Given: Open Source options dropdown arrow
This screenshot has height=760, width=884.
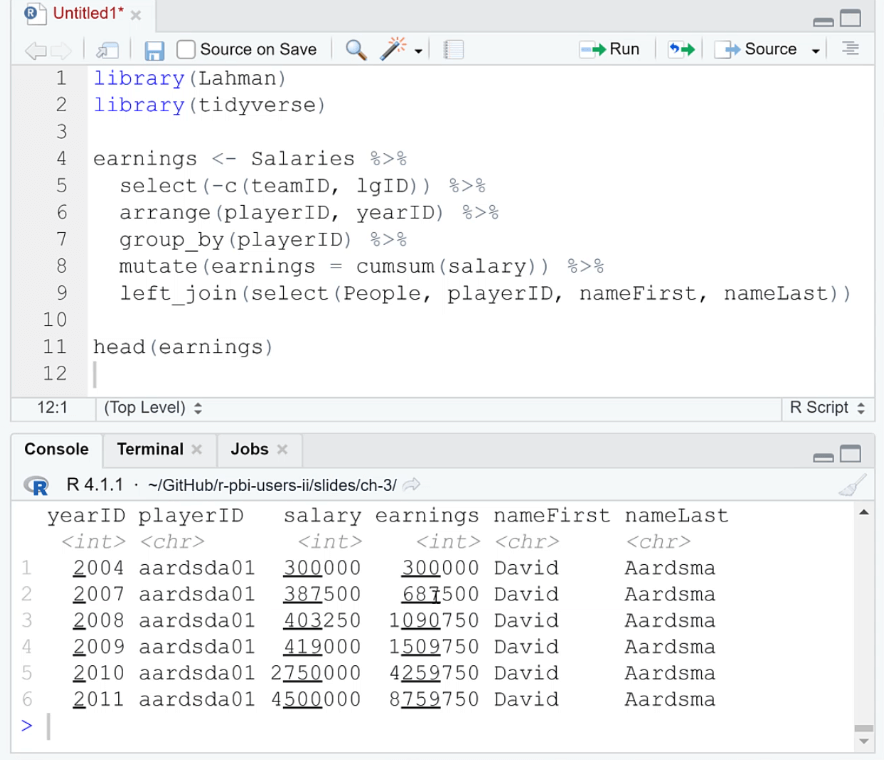Looking at the screenshot, I should (x=815, y=51).
